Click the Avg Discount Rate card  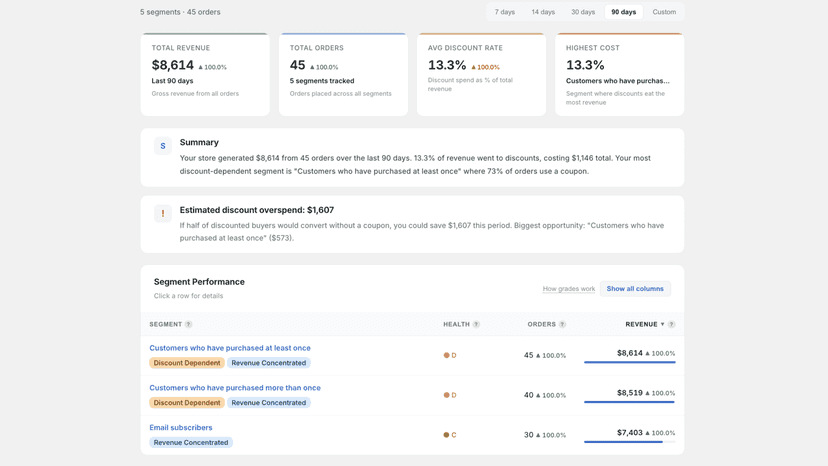(x=481, y=74)
